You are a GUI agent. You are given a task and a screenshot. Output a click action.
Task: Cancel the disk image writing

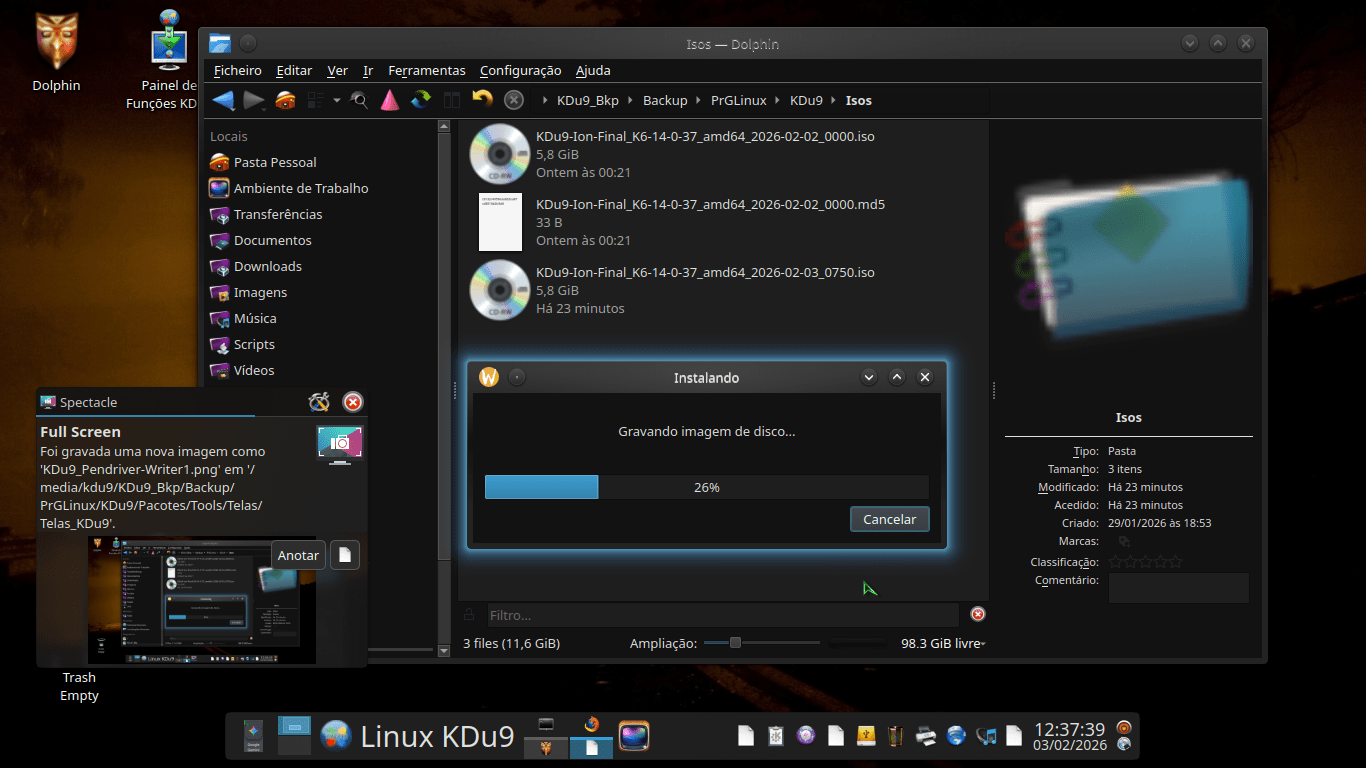pos(889,519)
